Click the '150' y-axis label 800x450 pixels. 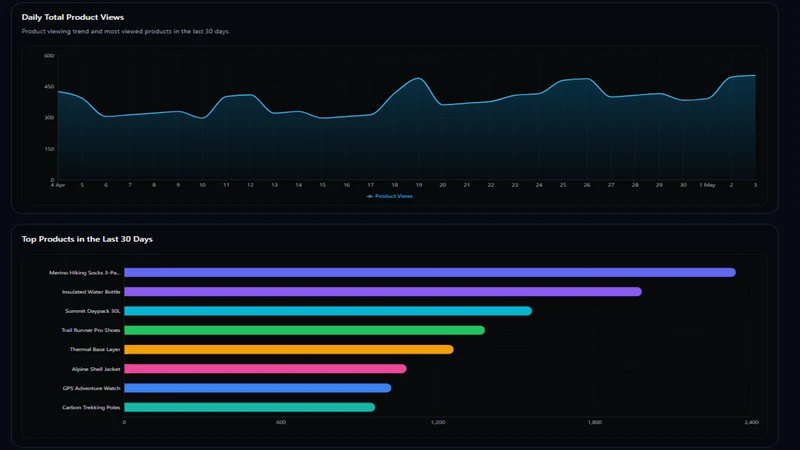pyautogui.click(x=49, y=149)
